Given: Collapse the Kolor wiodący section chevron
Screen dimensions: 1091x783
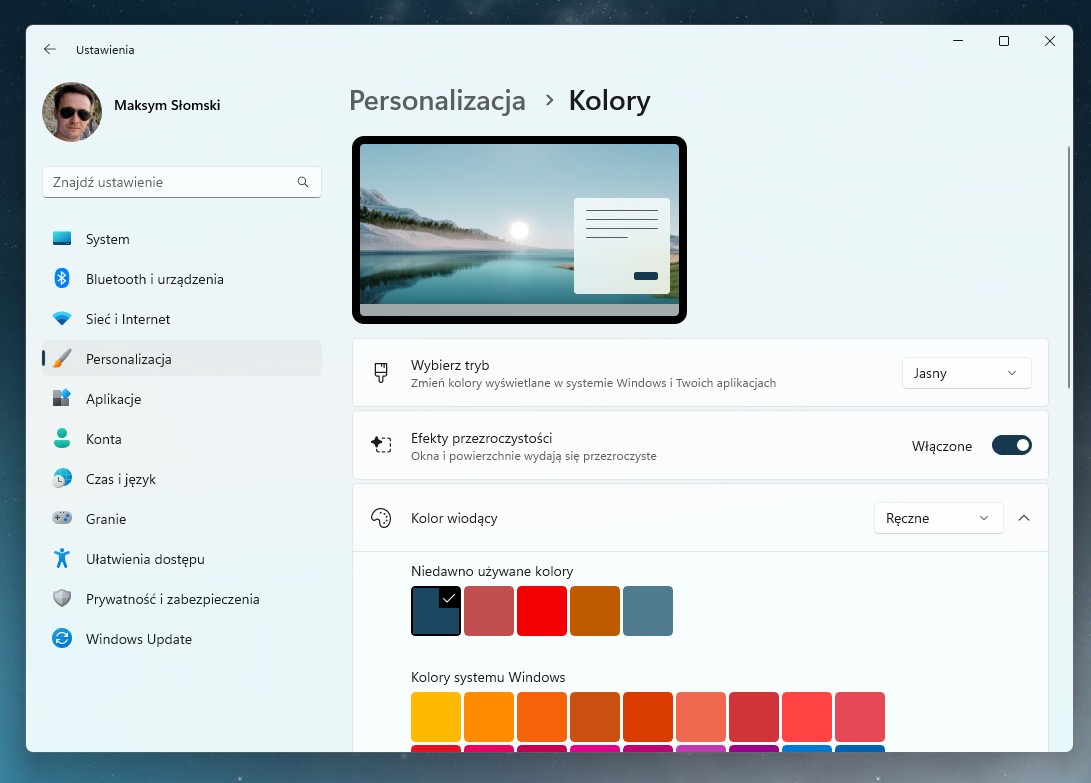Looking at the screenshot, I should [x=1023, y=518].
